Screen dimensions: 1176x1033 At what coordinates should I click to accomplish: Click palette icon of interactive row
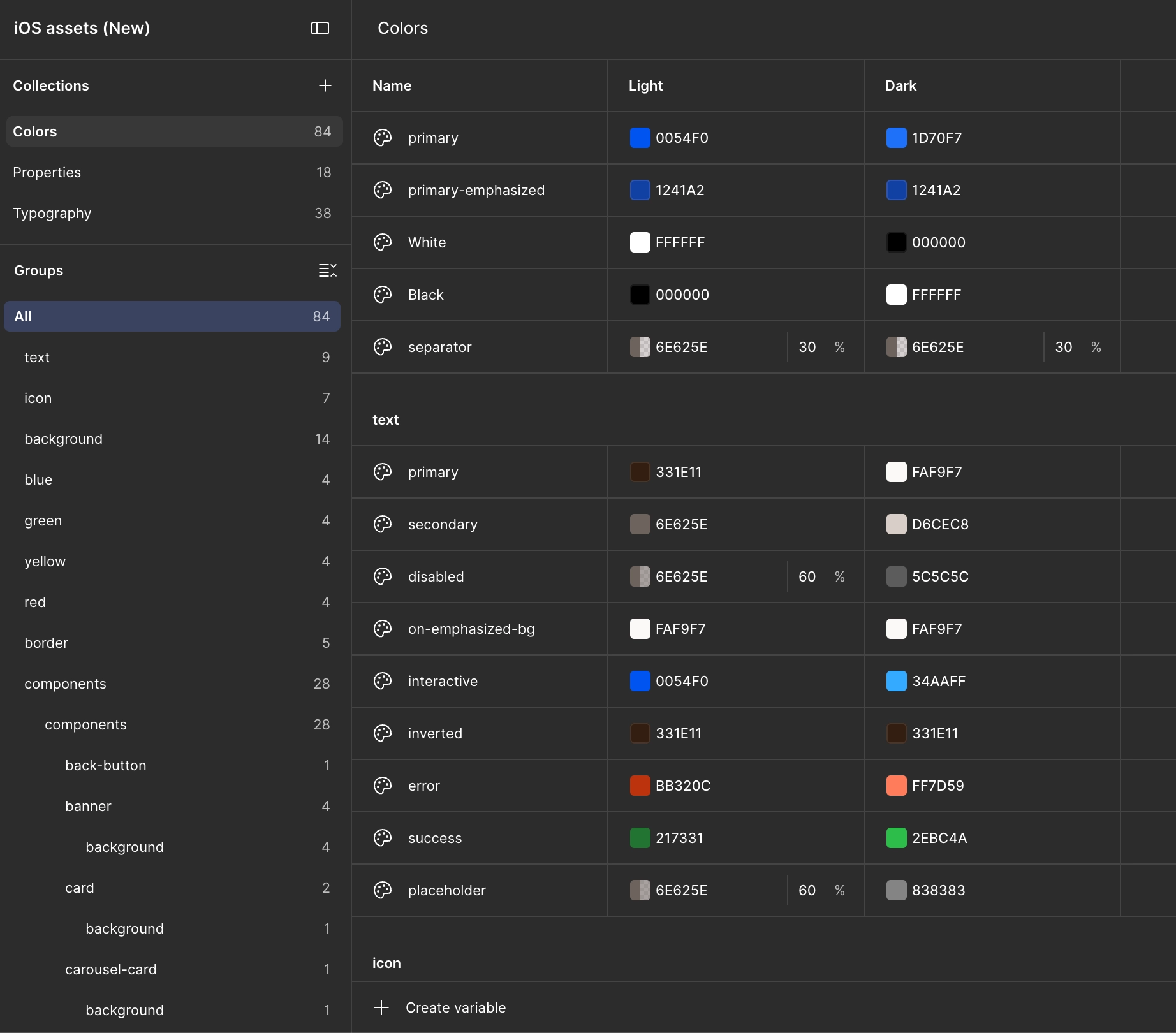pyautogui.click(x=383, y=681)
